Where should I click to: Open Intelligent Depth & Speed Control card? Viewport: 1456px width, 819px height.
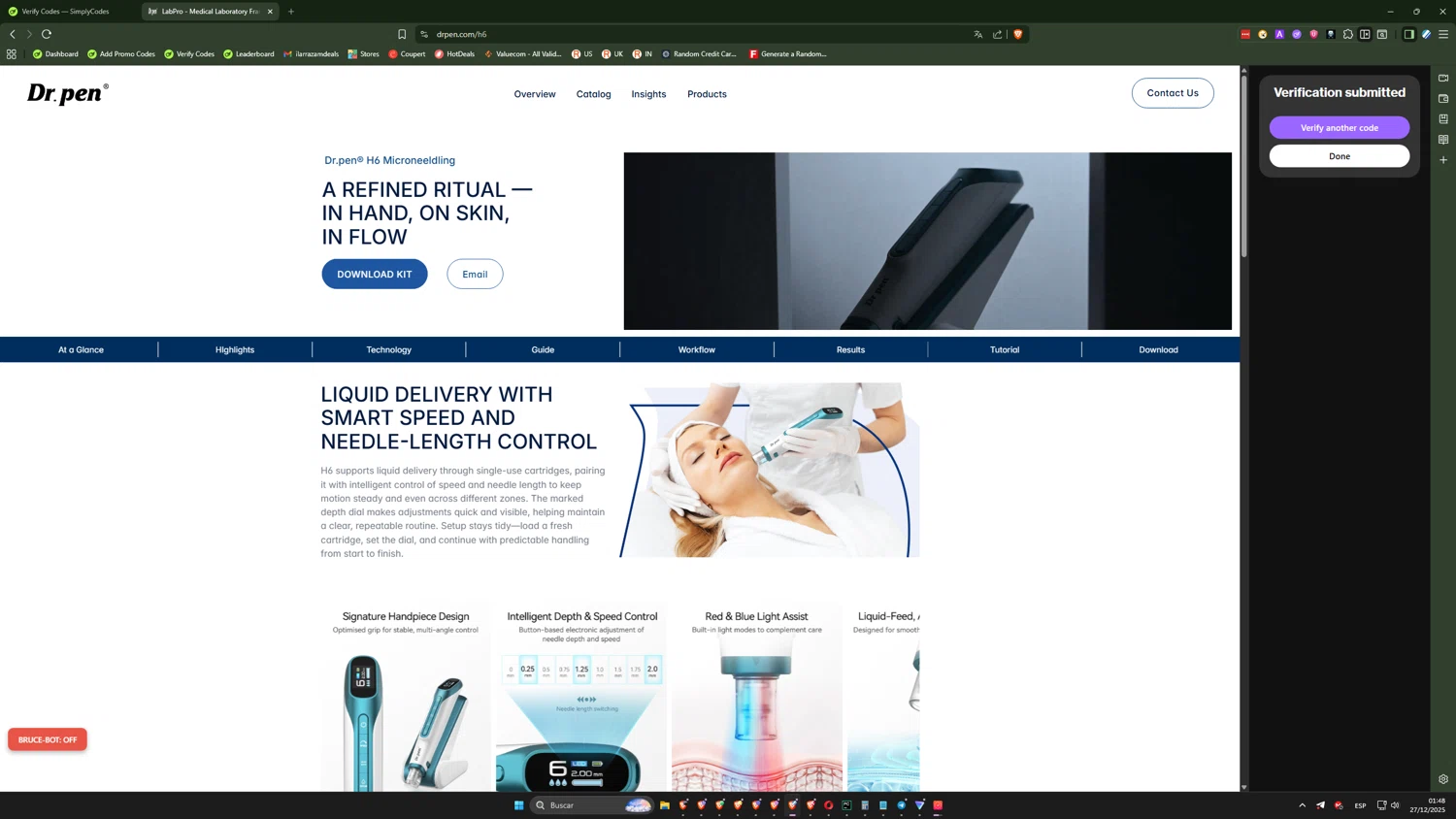click(x=582, y=699)
